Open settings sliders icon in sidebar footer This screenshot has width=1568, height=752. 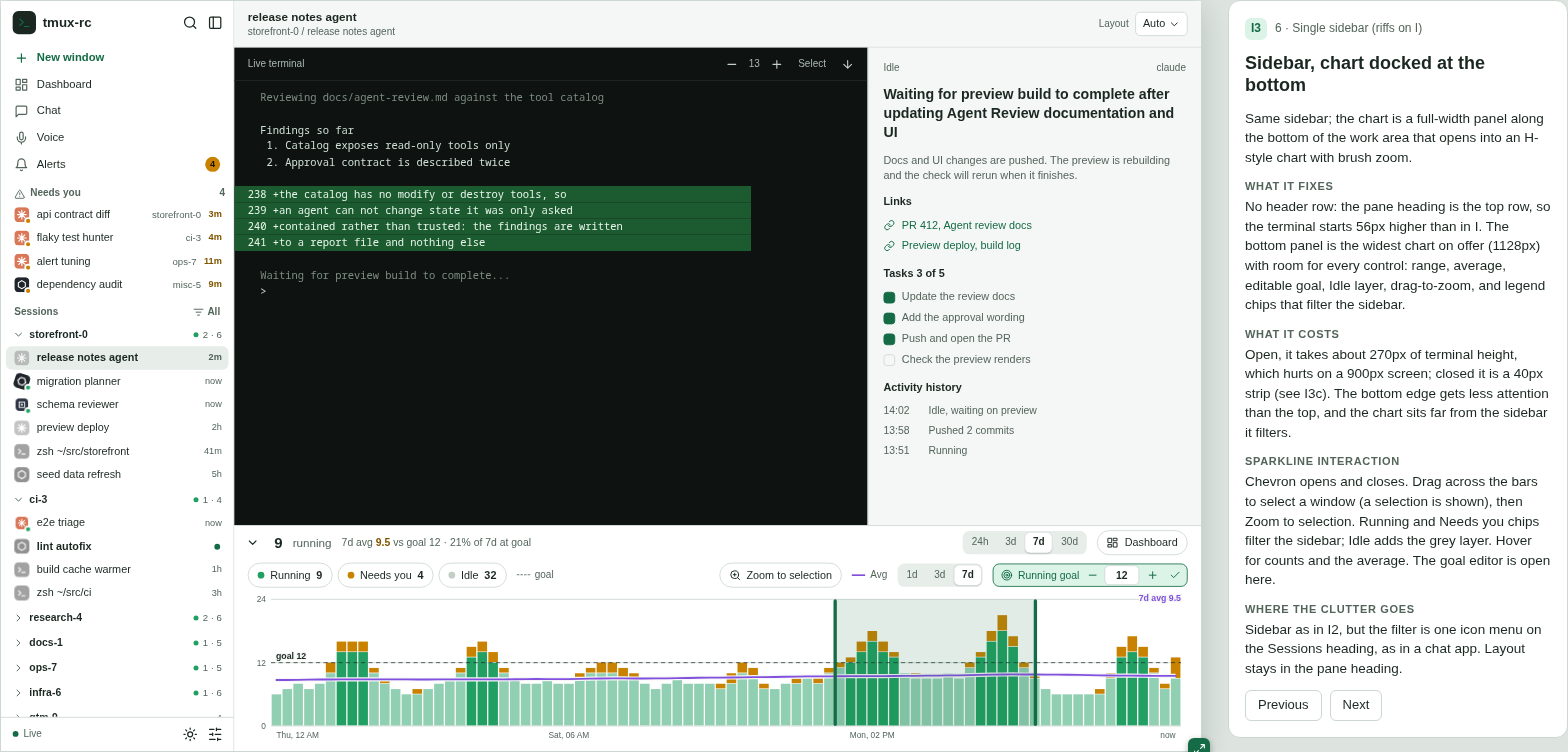(x=215, y=734)
